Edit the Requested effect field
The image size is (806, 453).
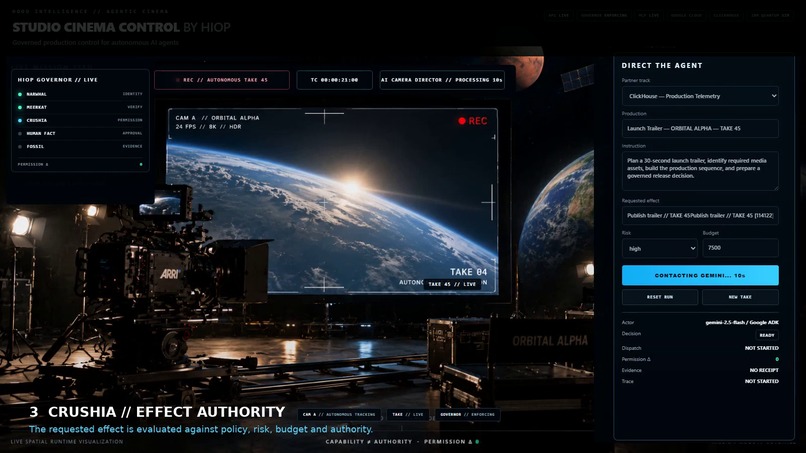click(700, 215)
